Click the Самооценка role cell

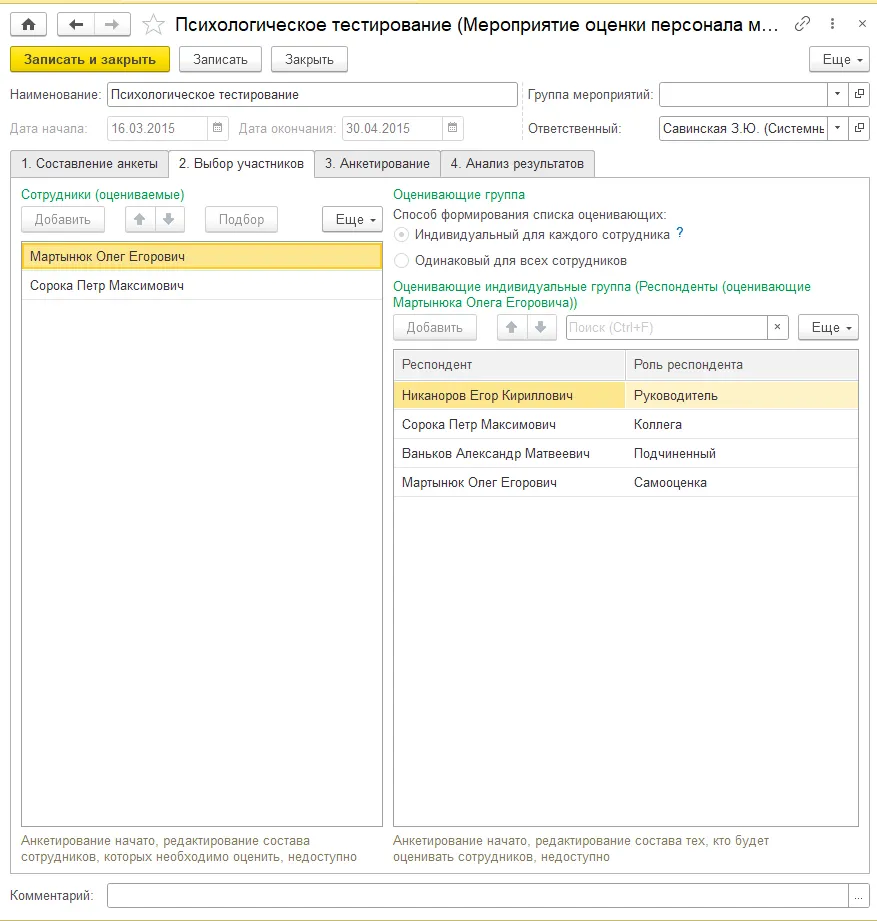[741, 482]
